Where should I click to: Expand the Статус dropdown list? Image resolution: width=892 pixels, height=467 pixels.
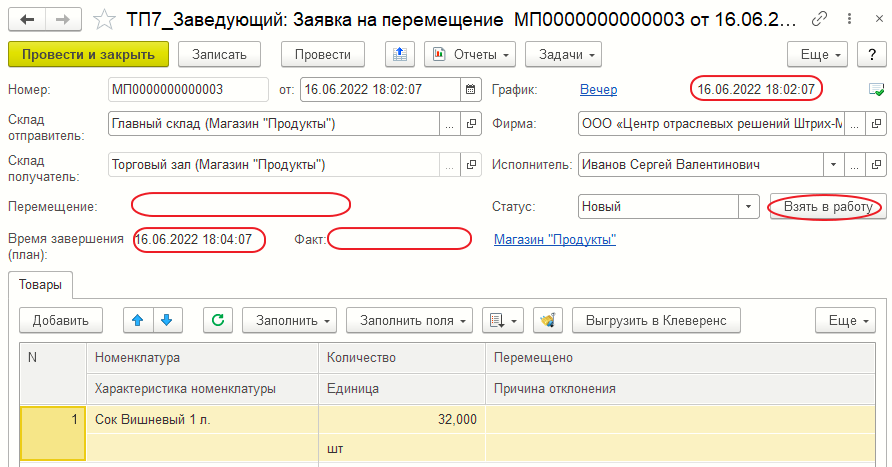click(748, 207)
